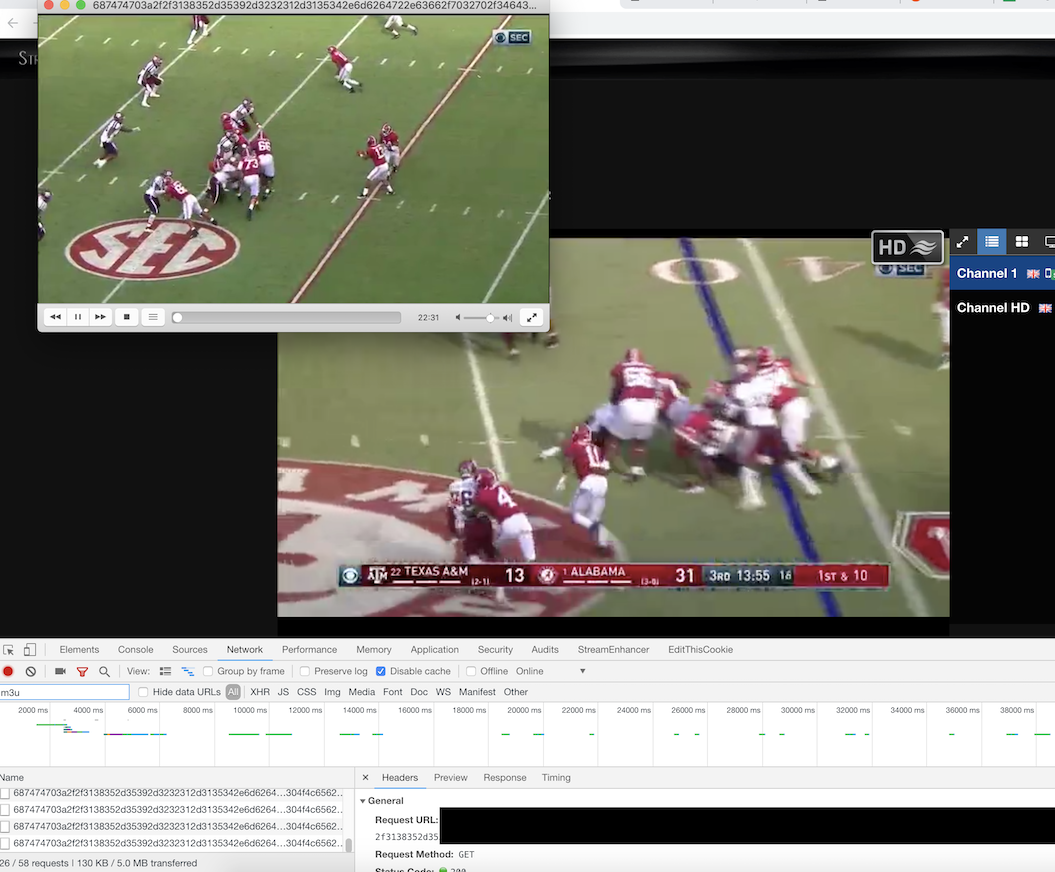The image size is (1055, 872).
Task: Click the network search magnifier icon
Action: pos(104,671)
